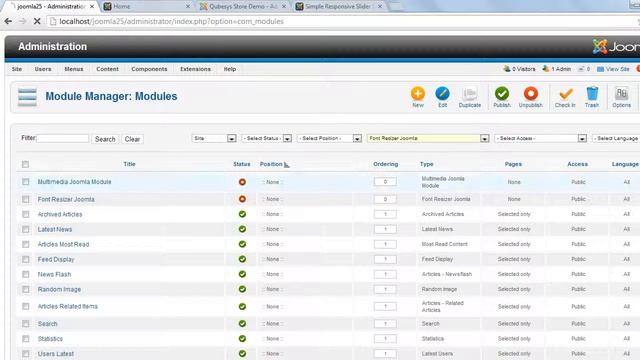Viewport: 640px width, 360px height.
Task: Open the Archived Articles title link
Action: point(60,214)
